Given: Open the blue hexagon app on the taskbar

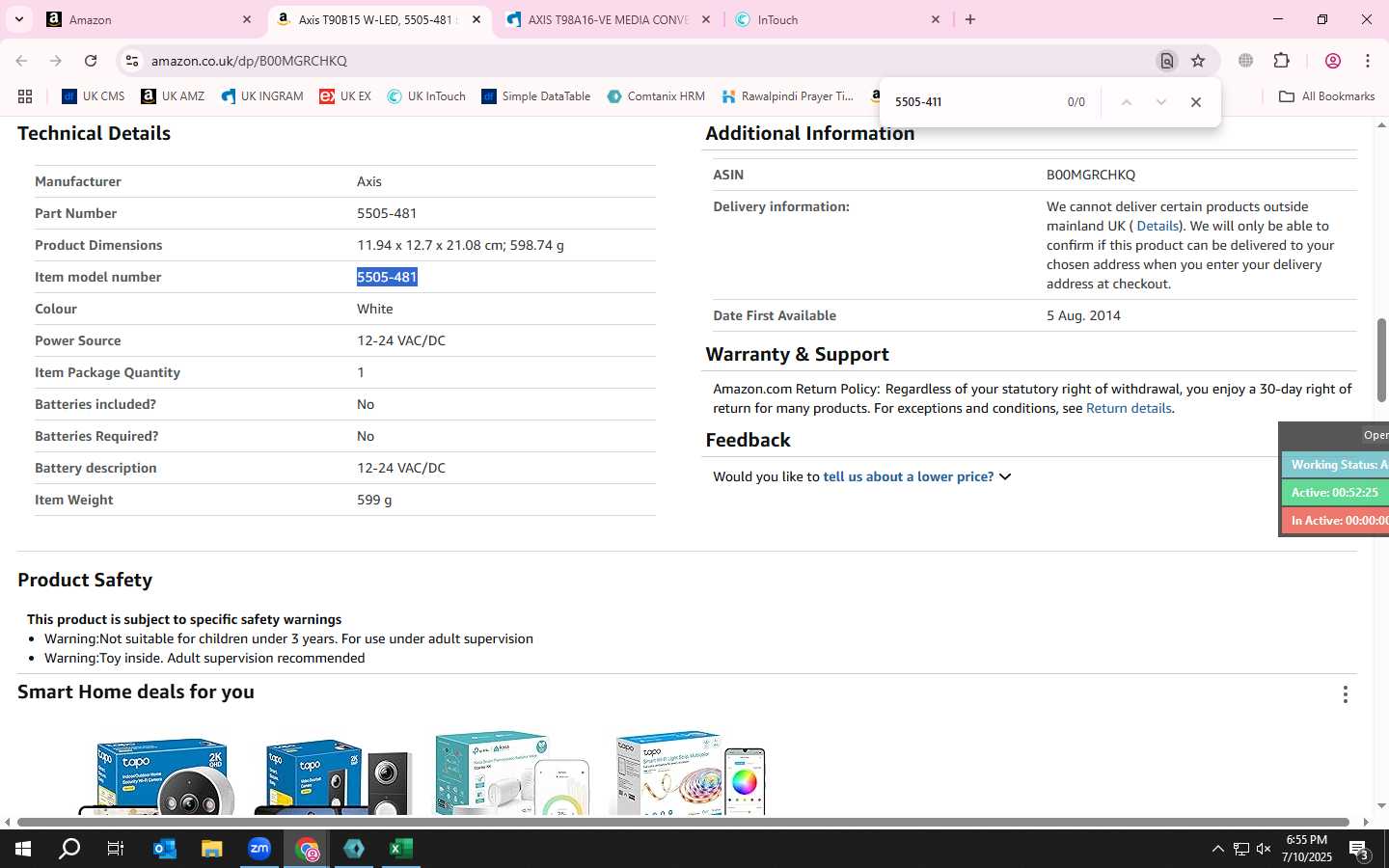Looking at the screenshot, I should tap(354, 849).
